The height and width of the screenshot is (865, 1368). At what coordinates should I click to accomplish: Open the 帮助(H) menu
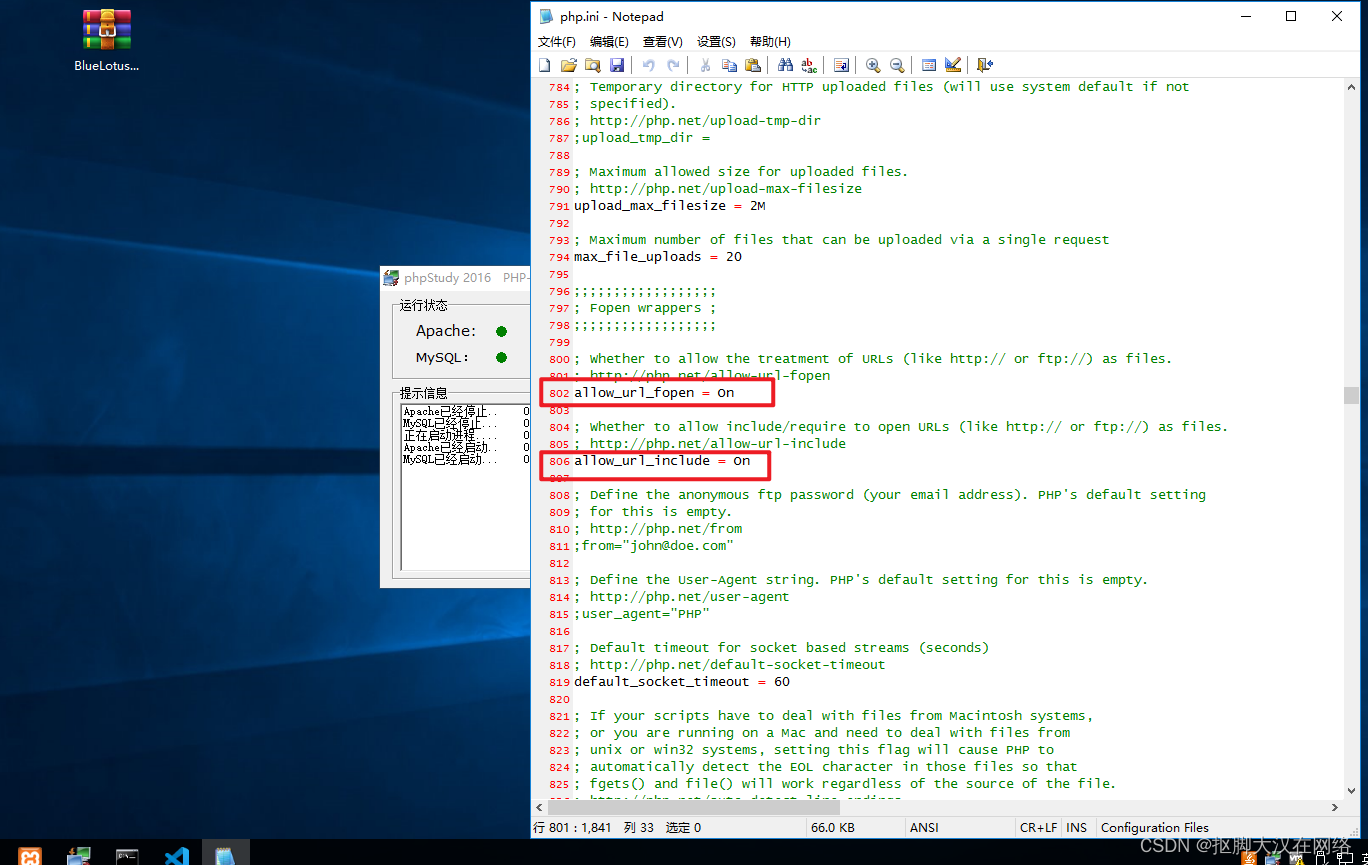coord(770,42)
